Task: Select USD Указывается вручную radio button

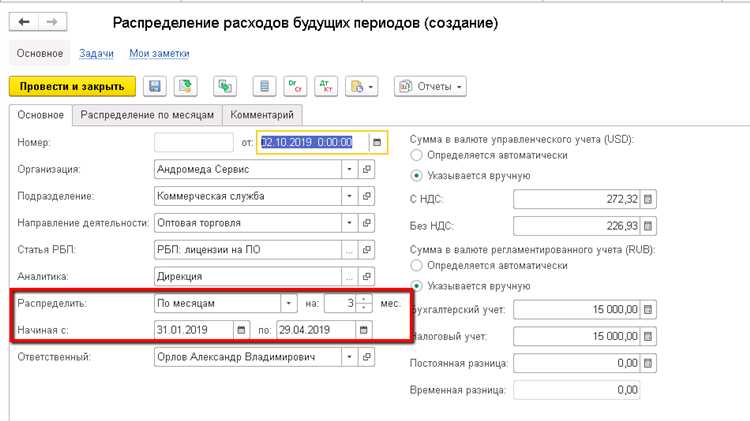Action: point(417,176)
